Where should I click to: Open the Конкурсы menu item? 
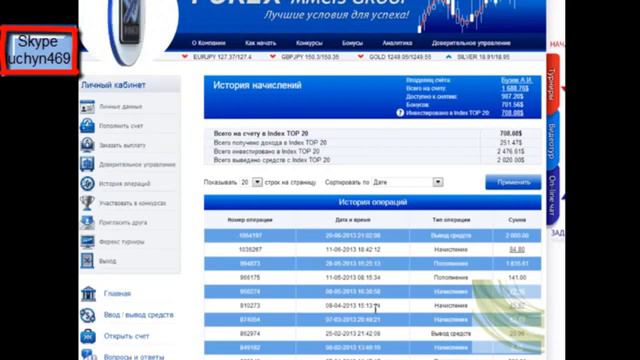coord(309,43)
